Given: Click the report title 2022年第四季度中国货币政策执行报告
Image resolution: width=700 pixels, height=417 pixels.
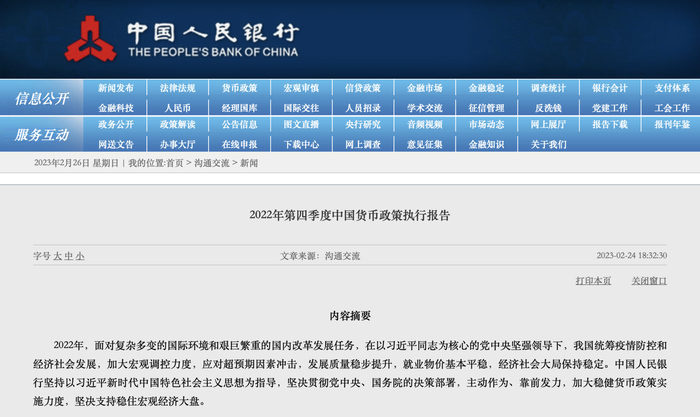Looking at the screenshot, I should point(350,215).
